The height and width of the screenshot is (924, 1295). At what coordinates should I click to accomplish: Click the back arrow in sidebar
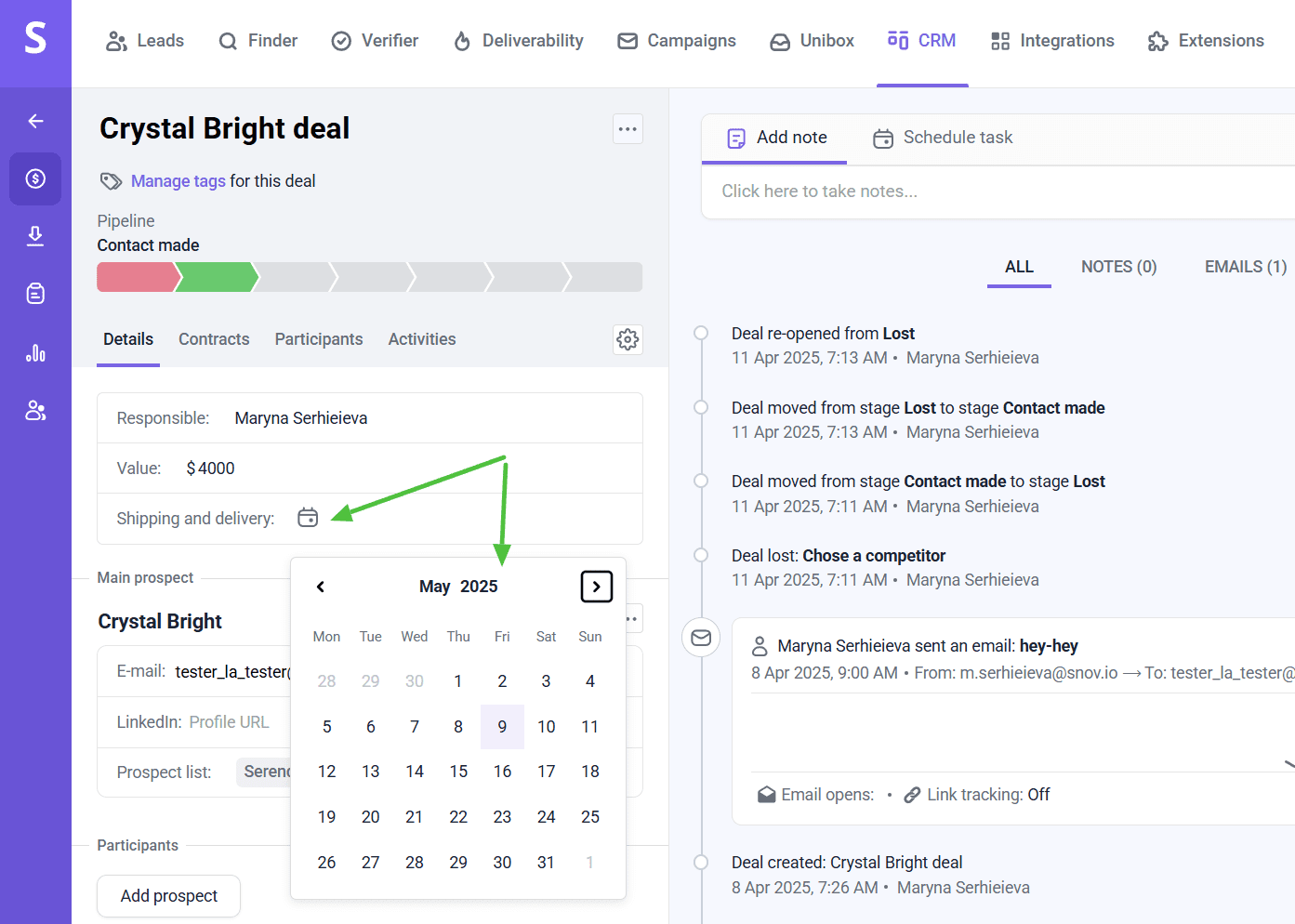pos(35,121)
